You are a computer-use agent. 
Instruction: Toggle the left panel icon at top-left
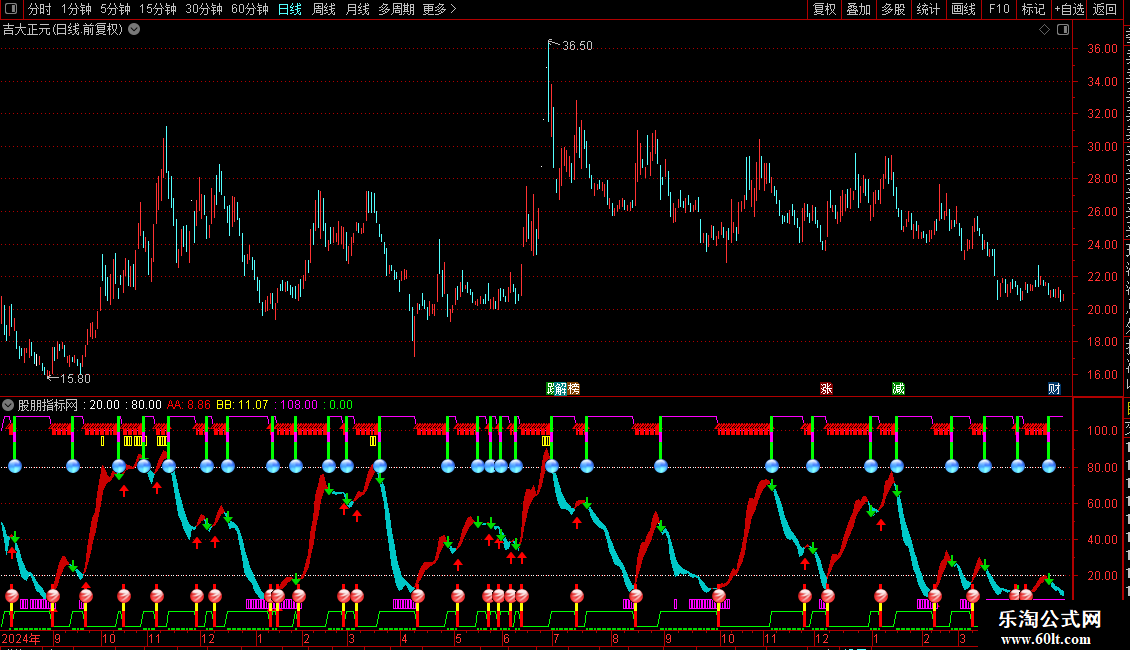11,9
